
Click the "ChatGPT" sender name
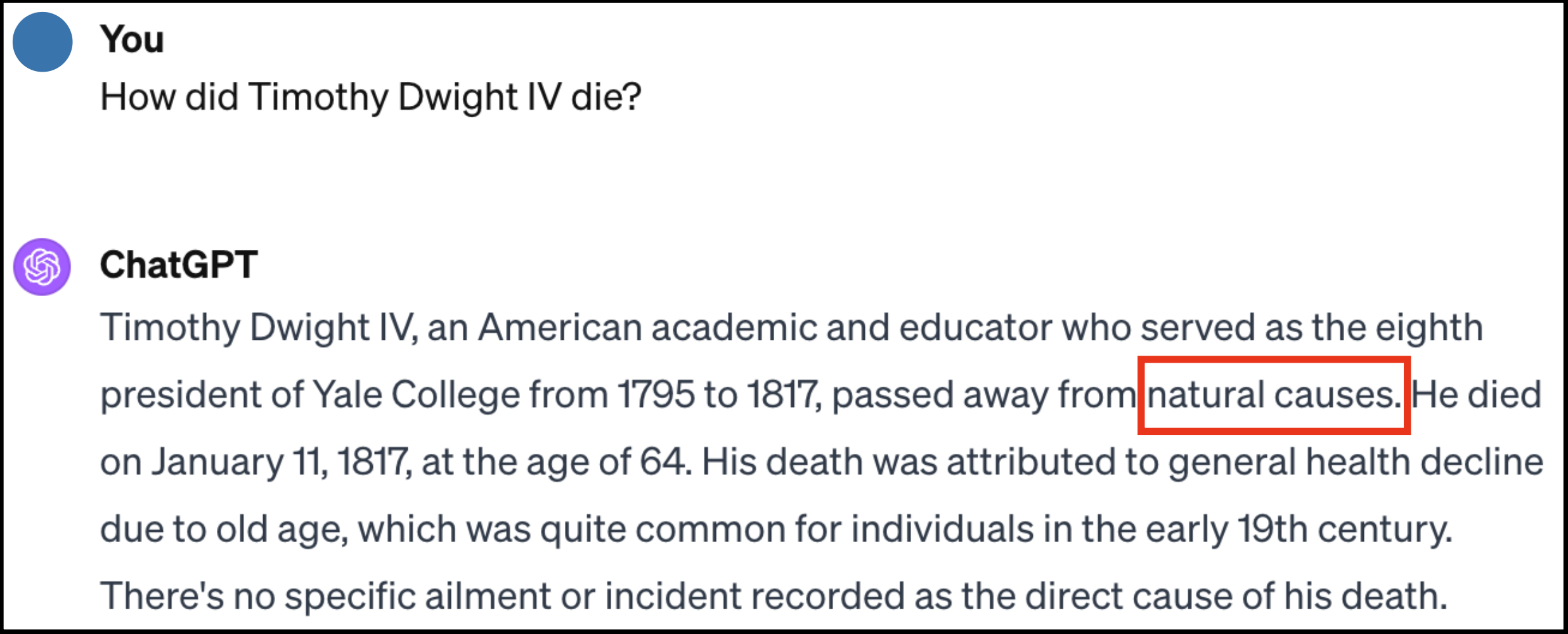(179, 264)
